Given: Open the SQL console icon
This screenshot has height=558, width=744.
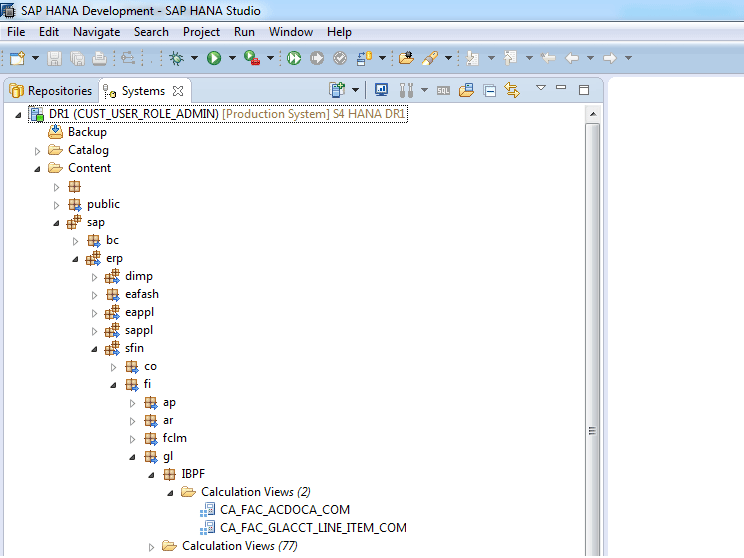Looking at the screenshot, I should point(443,91).
